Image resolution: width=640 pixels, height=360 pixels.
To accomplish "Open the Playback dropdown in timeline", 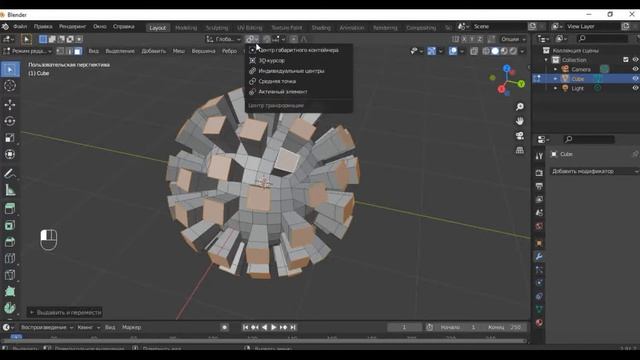I will tap(47, 327).
